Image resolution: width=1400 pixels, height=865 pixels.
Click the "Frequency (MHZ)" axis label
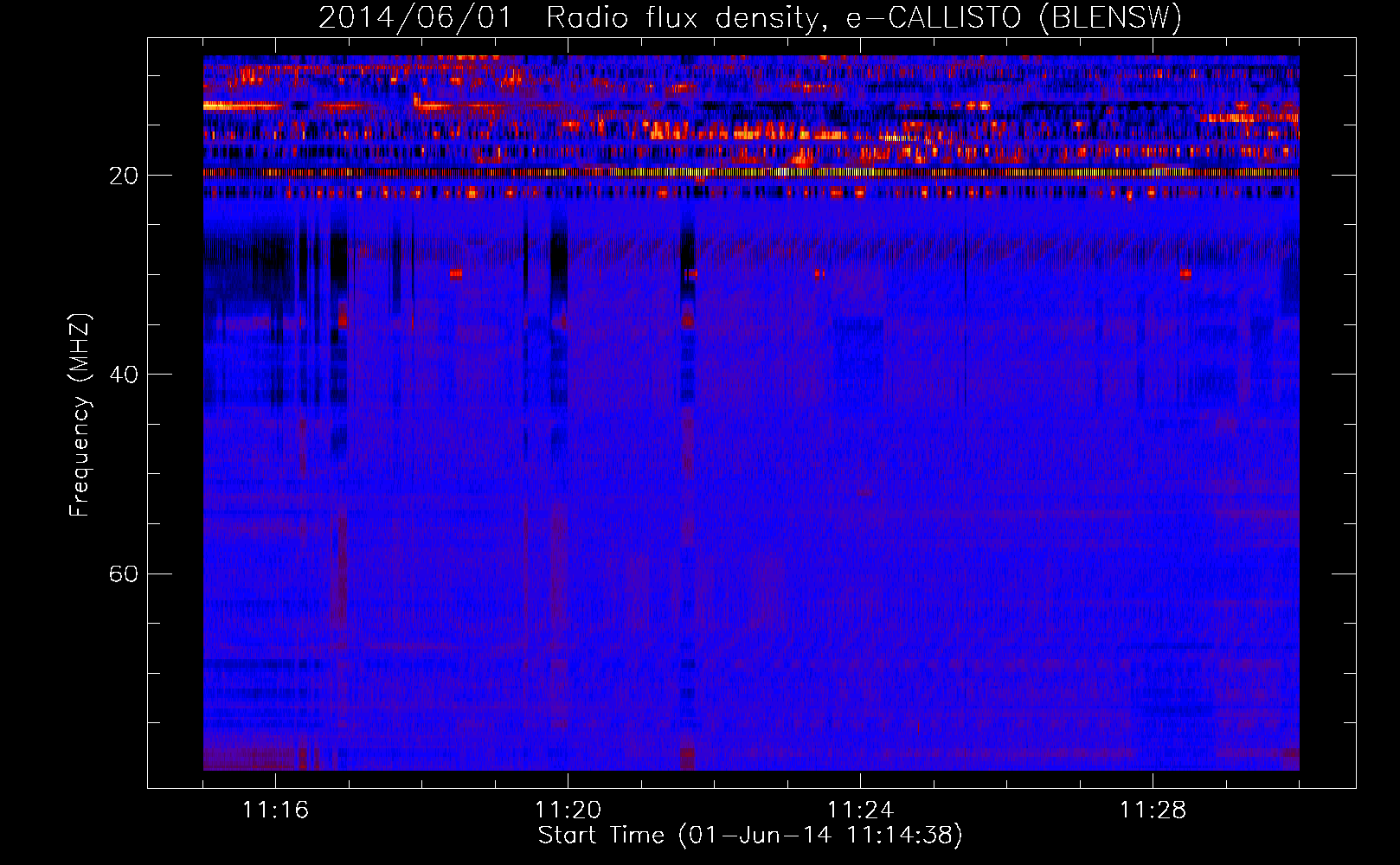(79, 415)
